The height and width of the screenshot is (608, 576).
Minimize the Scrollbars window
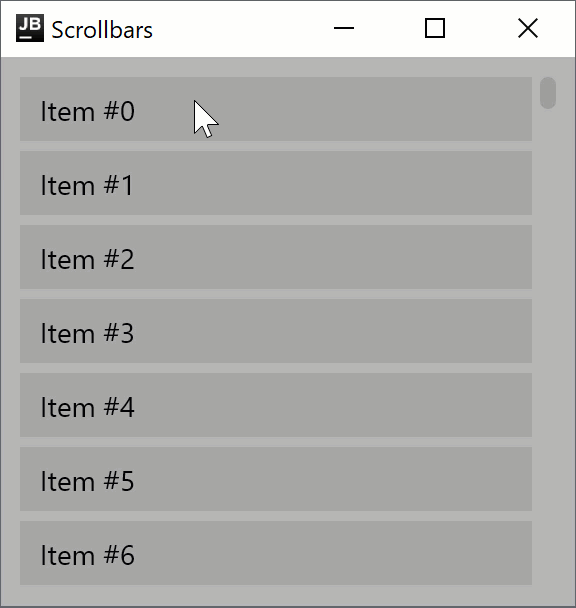344,28
